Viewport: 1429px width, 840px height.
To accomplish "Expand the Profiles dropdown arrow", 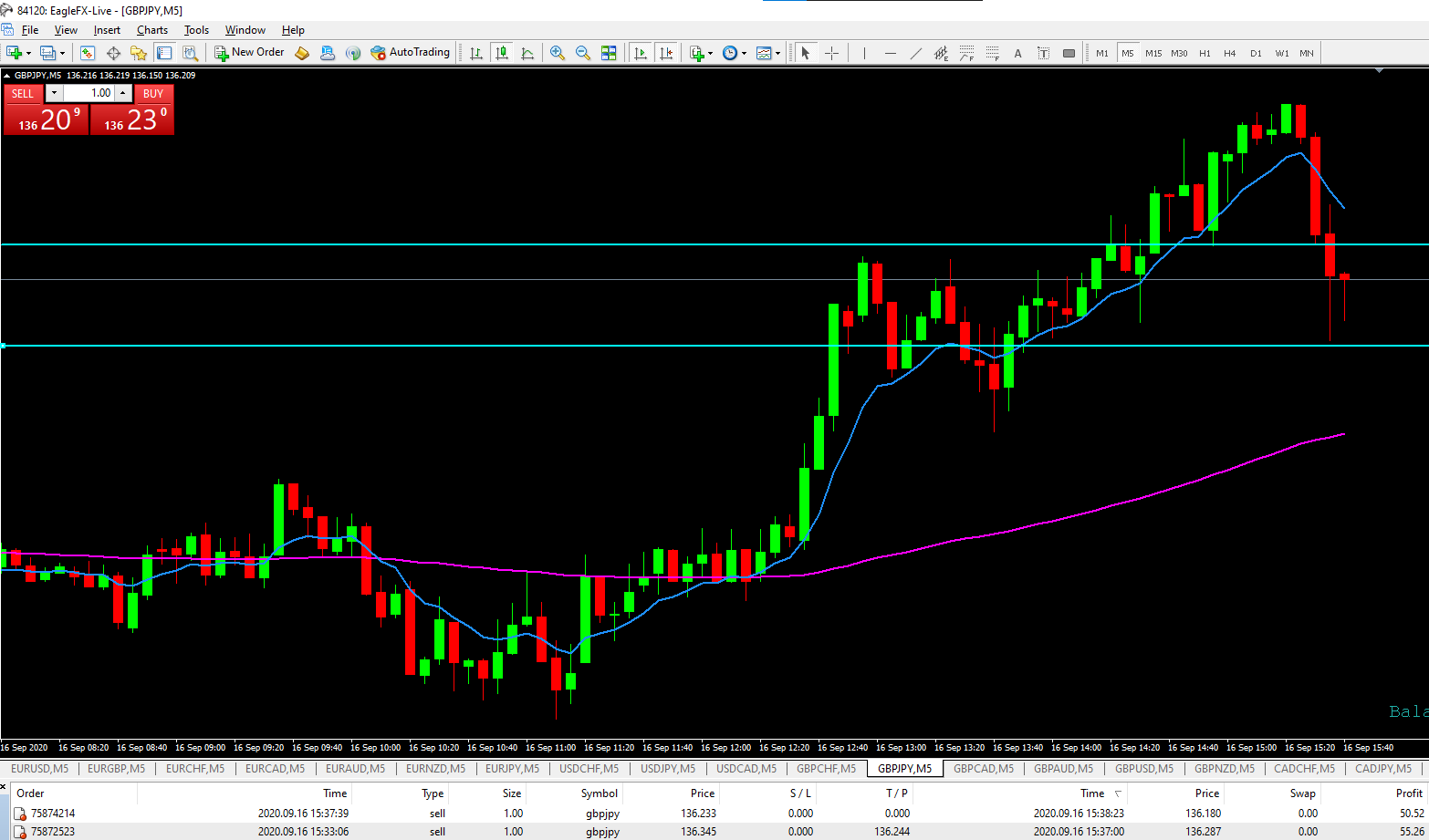I will point(63,53).
